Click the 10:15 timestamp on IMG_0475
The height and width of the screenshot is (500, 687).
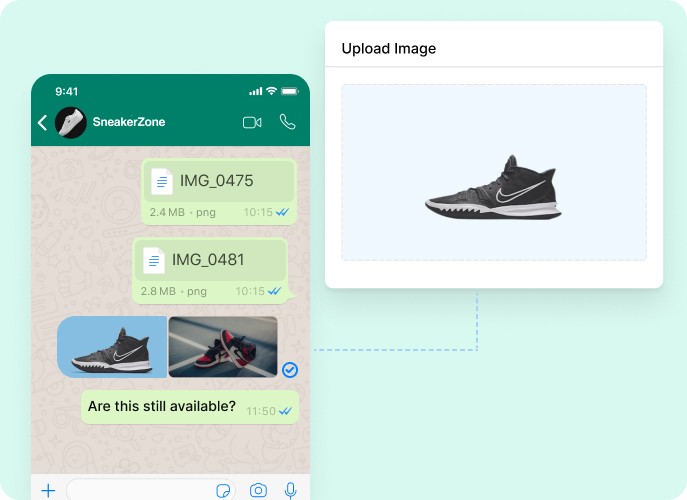[x=258, y=212]
